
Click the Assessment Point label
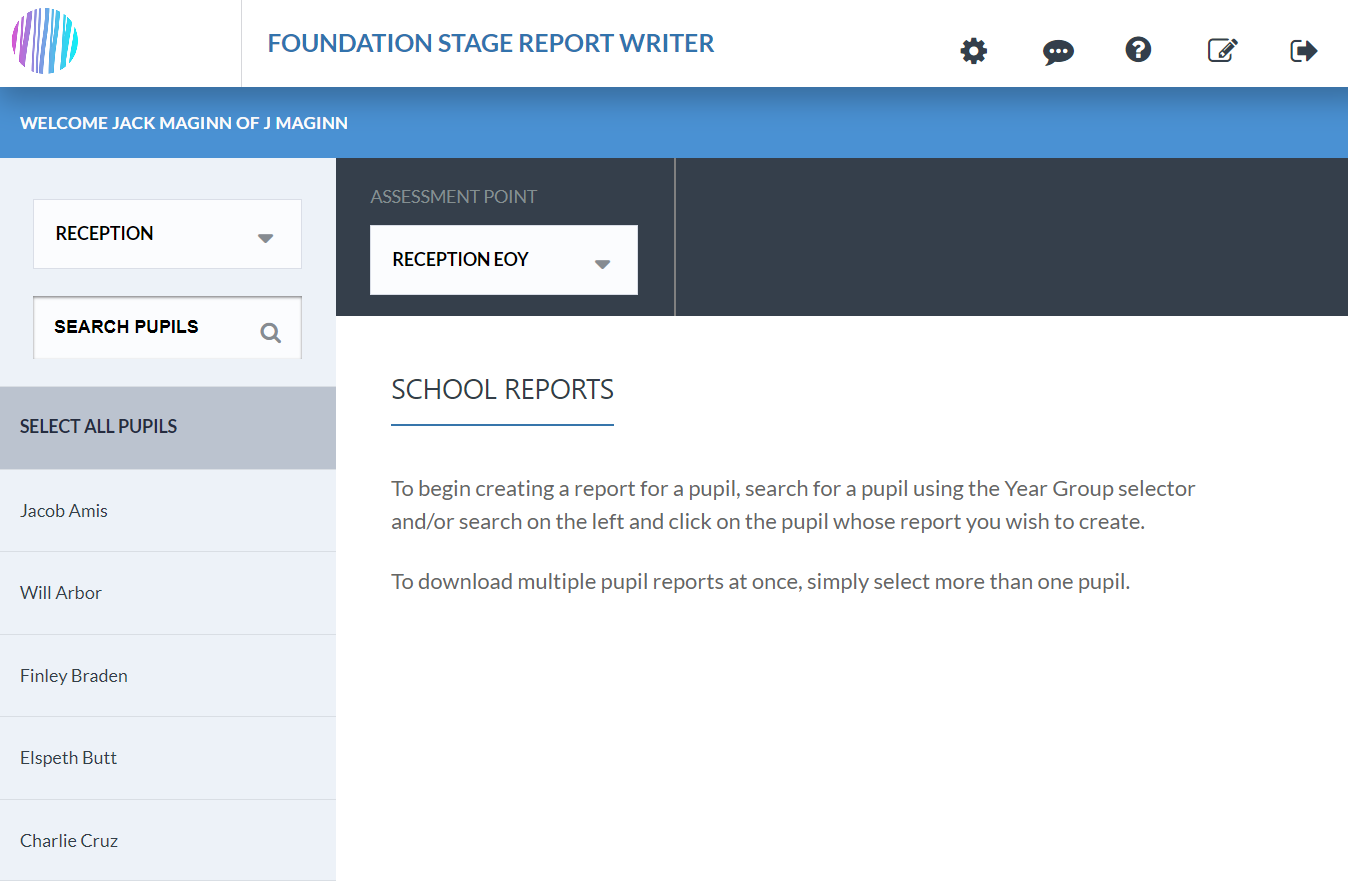[454, 197]
